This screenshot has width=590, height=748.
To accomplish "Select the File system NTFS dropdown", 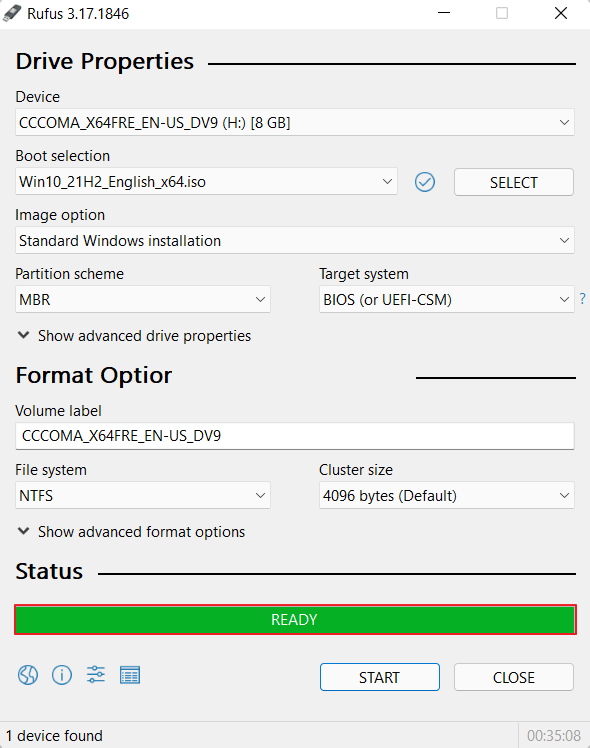I will (x=143, y=496).
